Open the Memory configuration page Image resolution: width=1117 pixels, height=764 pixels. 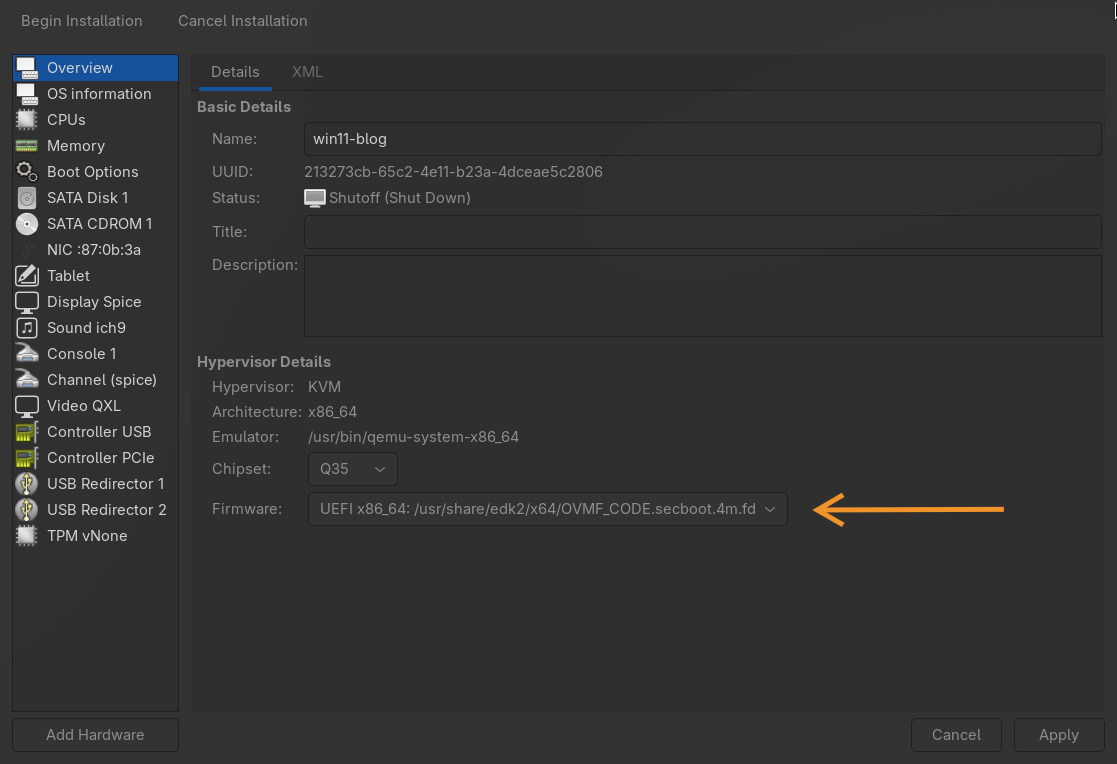[x=77, y=145]
